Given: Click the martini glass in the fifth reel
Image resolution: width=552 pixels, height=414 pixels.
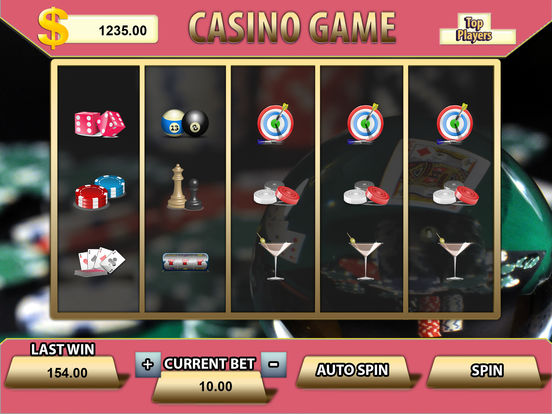Looking at the screenshot, I should [x=454, y=256].
